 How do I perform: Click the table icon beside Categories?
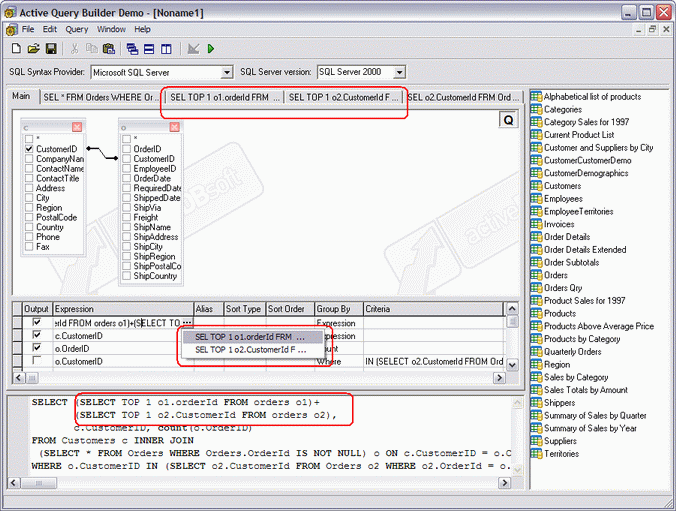(536, 109)
